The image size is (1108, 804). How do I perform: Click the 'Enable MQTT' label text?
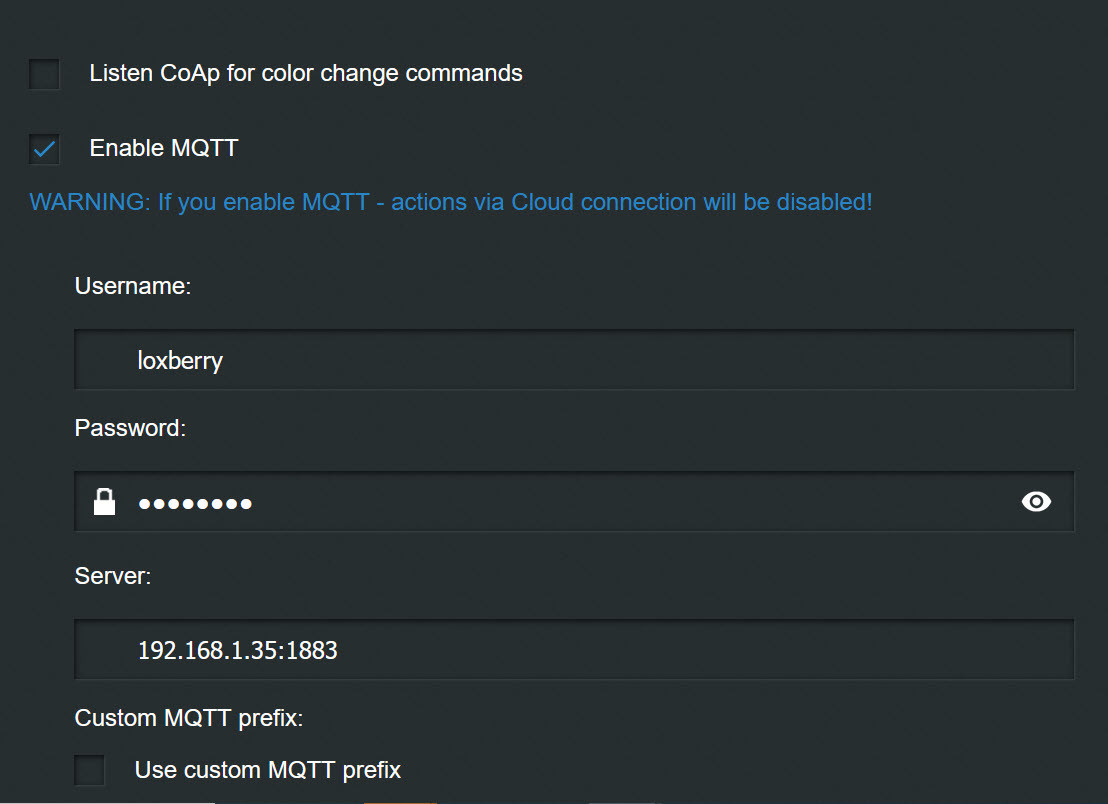click(164, 149)
